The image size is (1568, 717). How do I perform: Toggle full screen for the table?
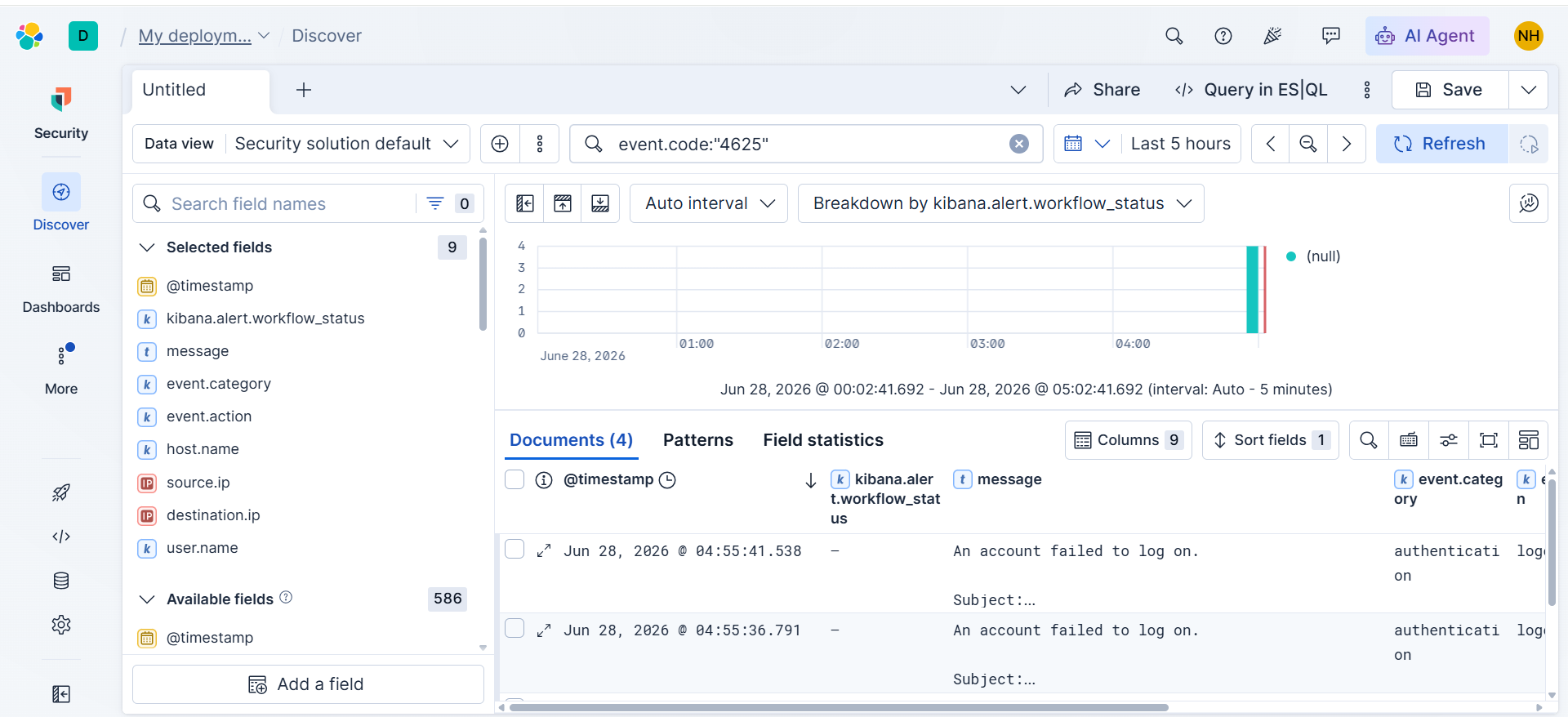[x=1489, y=440]
